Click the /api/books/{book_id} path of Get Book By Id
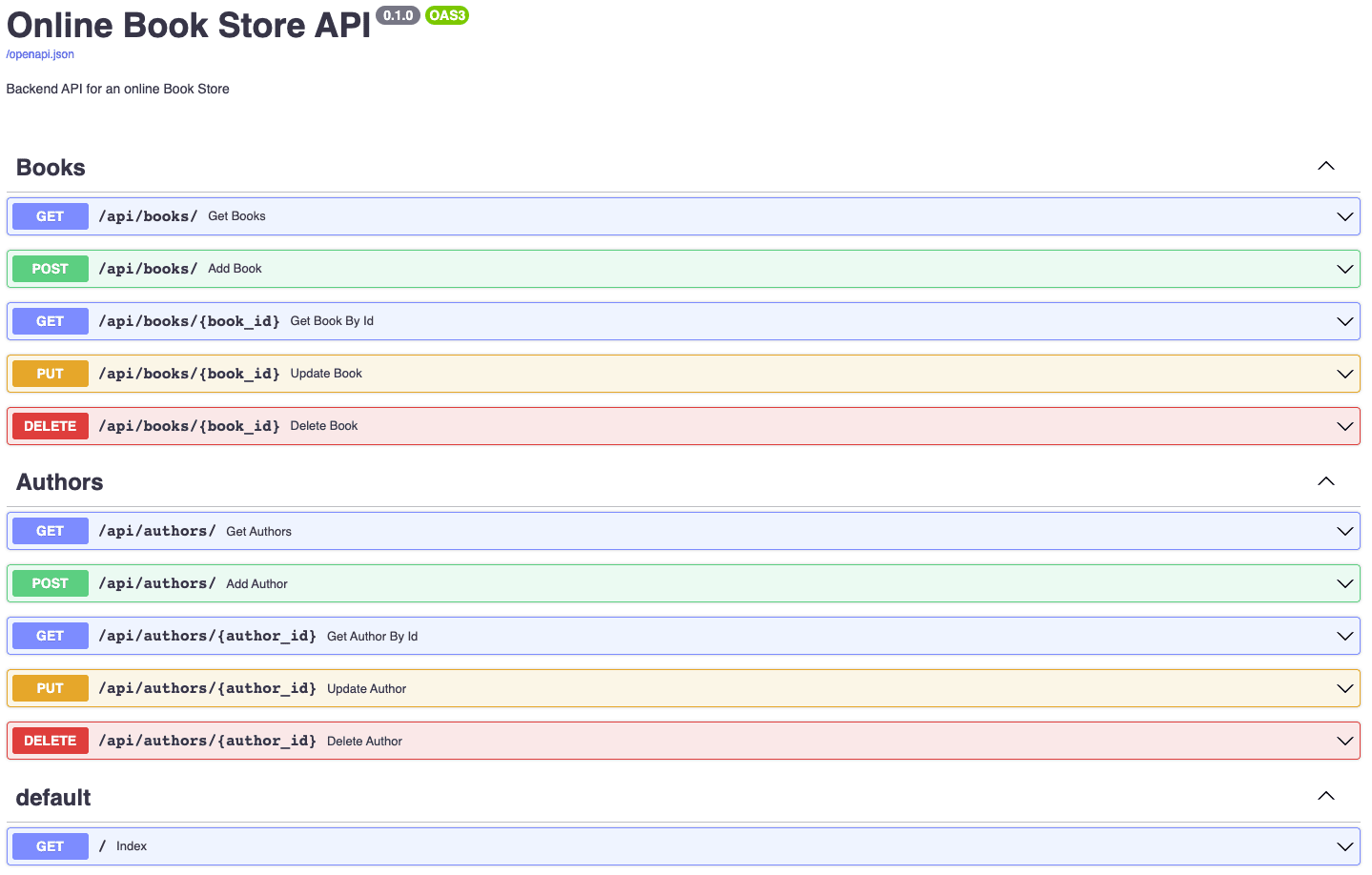 [189, 321]
